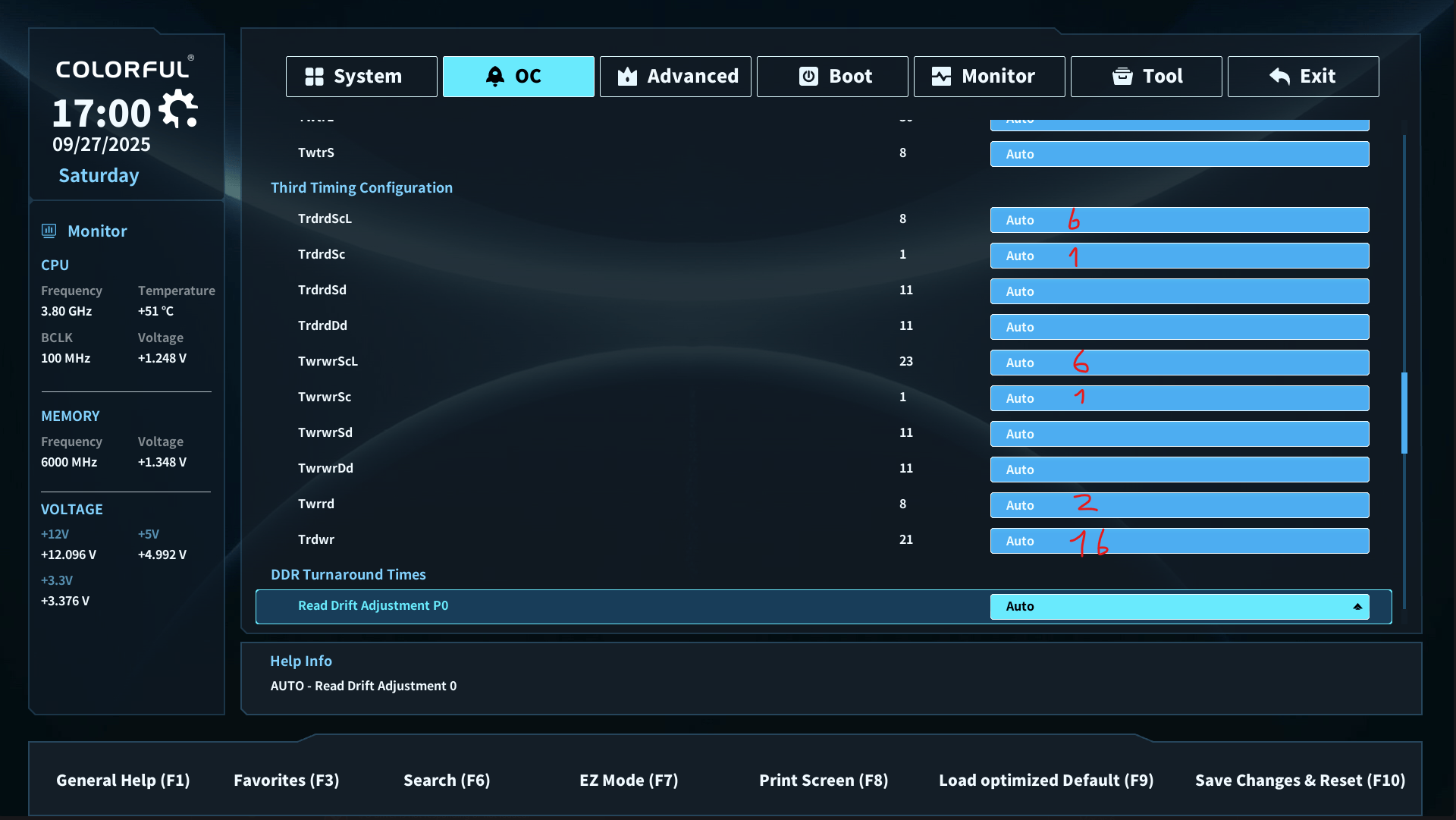Click the Help Info heading
Image resolution: width=1456 pixels, height=820 pixels.
(x=301, y=661)
